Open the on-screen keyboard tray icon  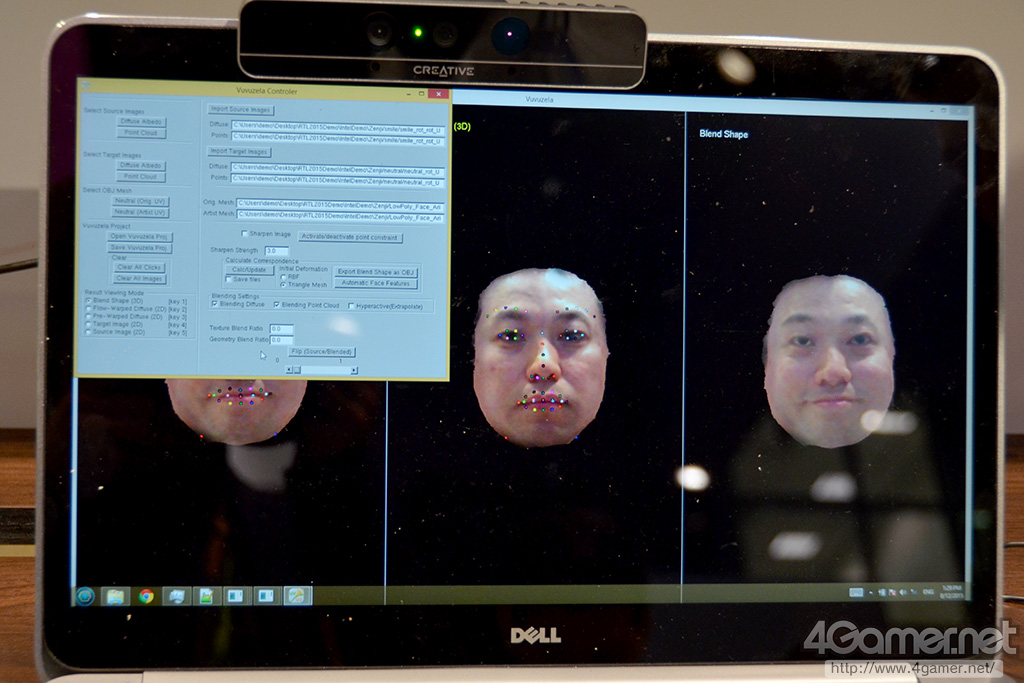(857, 594)
